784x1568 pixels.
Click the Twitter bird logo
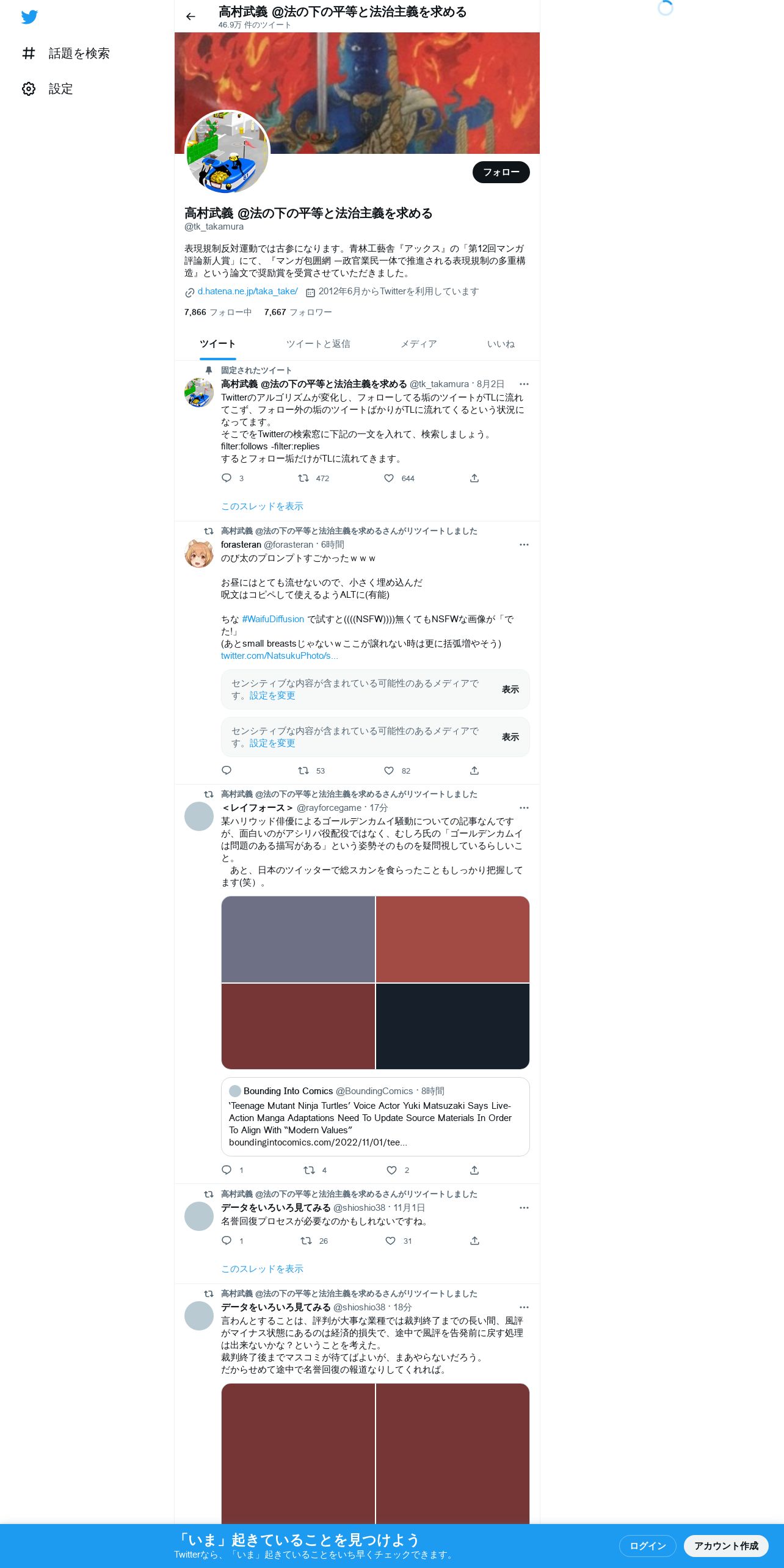click(x=29, y=17)
